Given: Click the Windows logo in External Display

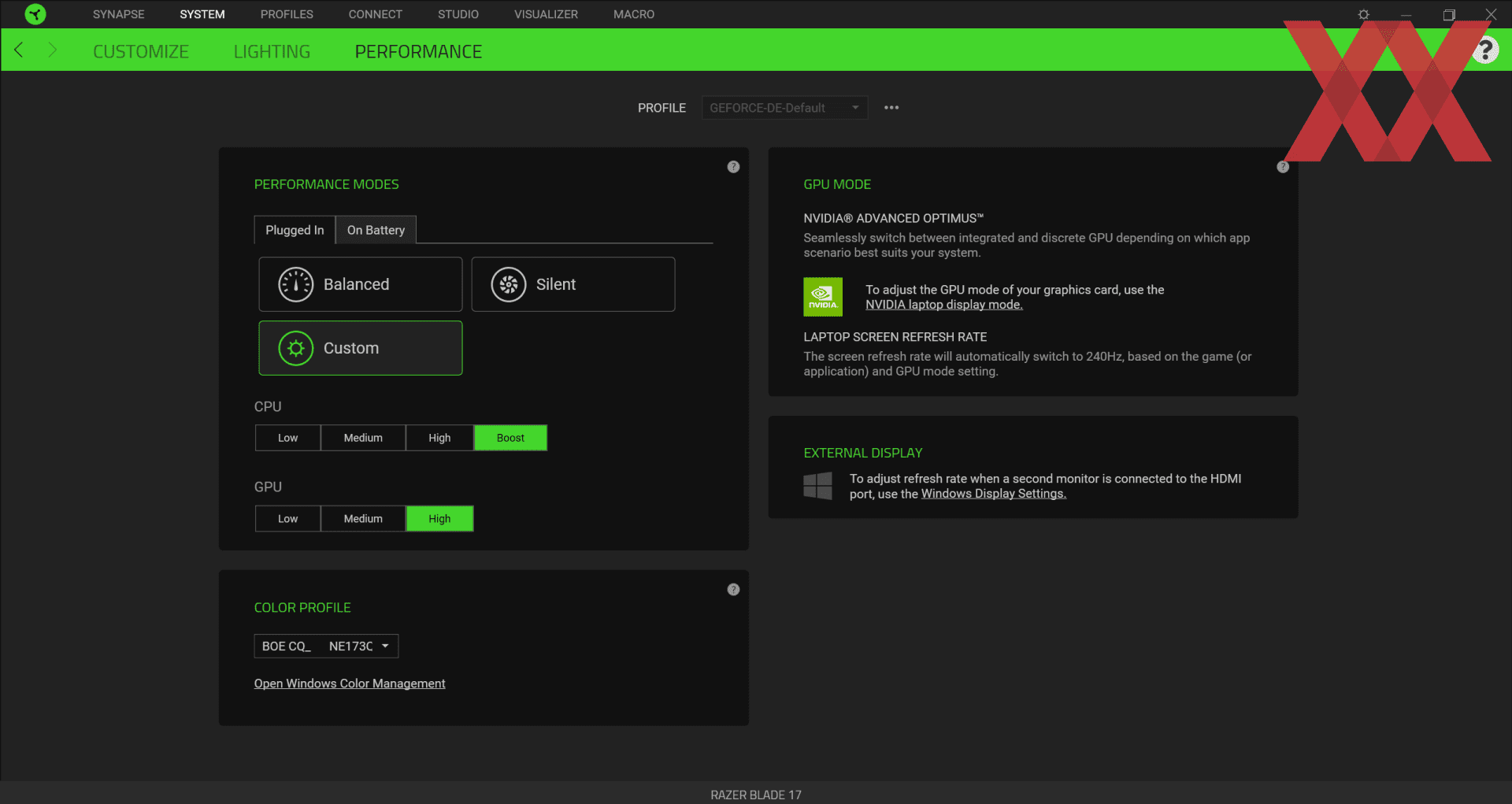Looking at the screenshot, I should 817,486.
